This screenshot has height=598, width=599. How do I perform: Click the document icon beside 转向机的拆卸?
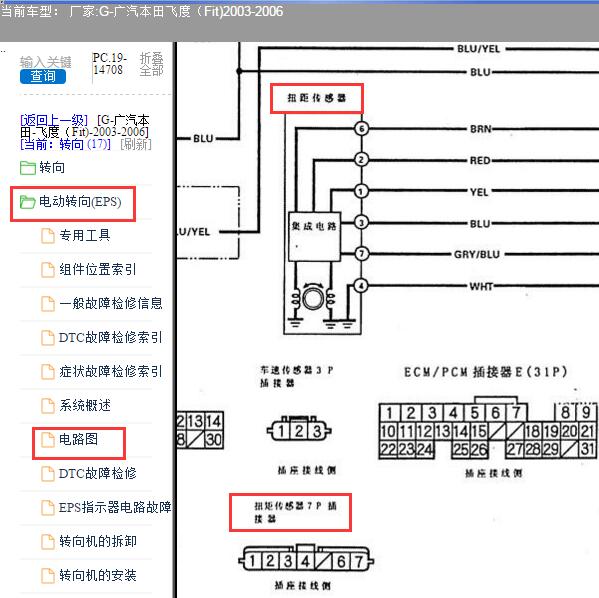pyautogui.click(x=48, y=541)
